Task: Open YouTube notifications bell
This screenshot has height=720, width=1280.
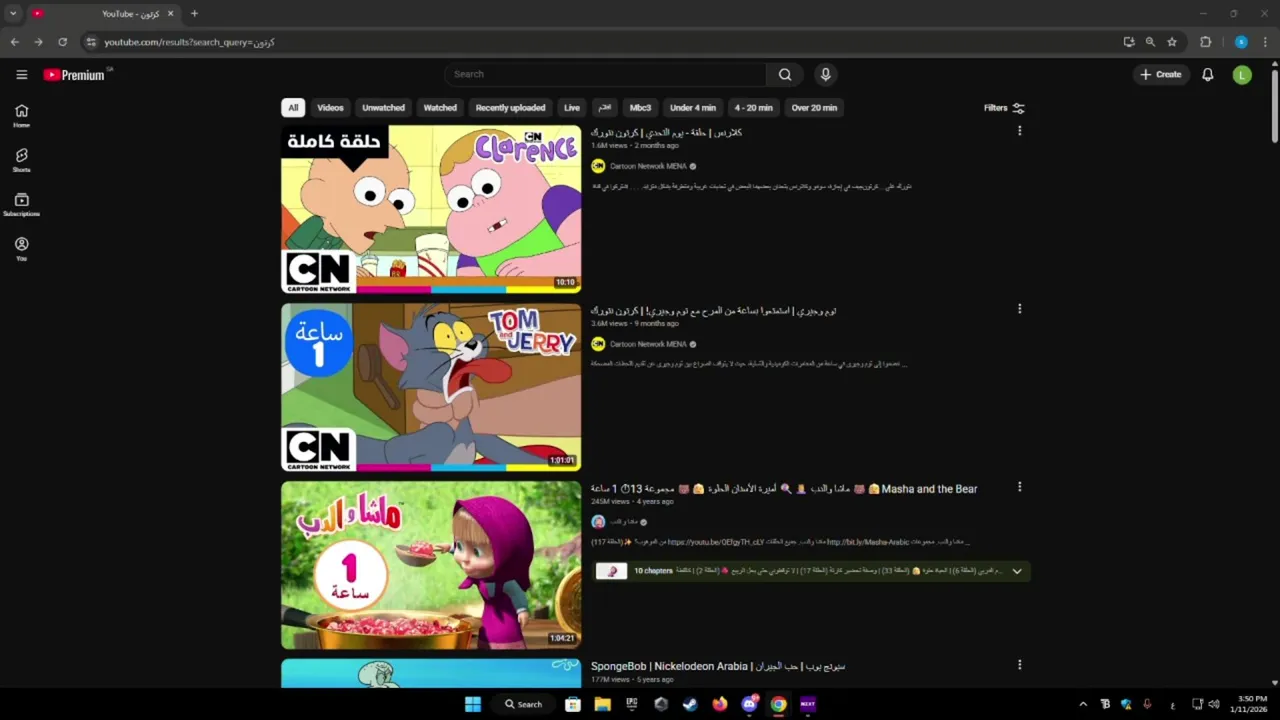Action: tap(1207, 74)
